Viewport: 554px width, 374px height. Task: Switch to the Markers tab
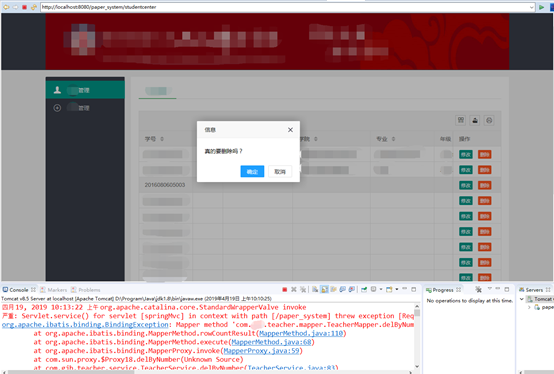tap(54, 290)
